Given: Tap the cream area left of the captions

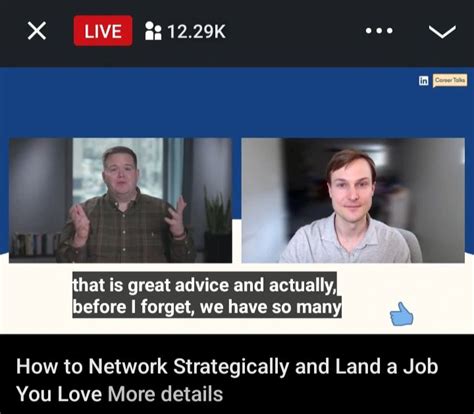Looking at the screenshot, I should pyautogui.click(x=36, y=295).
